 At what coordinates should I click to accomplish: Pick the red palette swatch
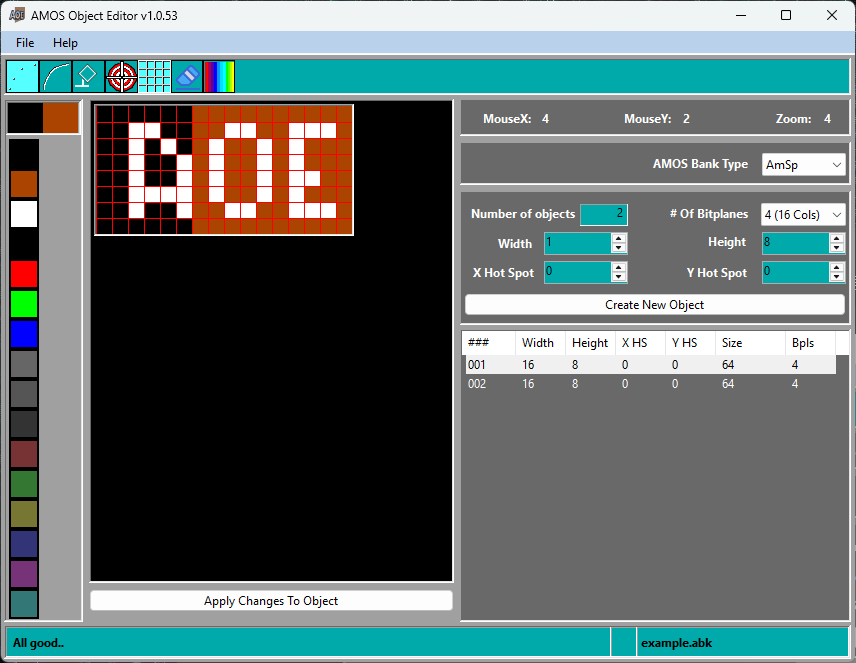24,274
